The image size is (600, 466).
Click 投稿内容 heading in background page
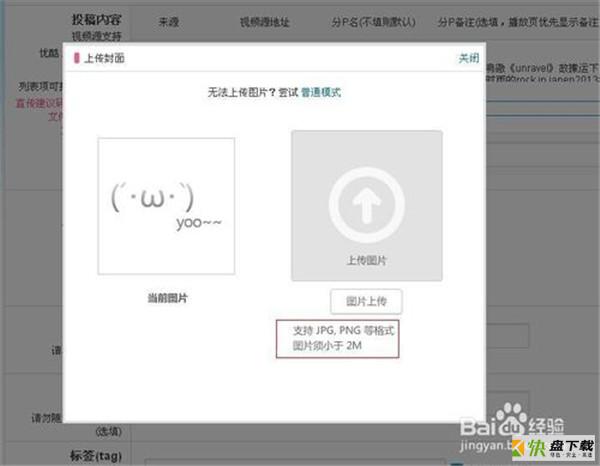(96, 19)
